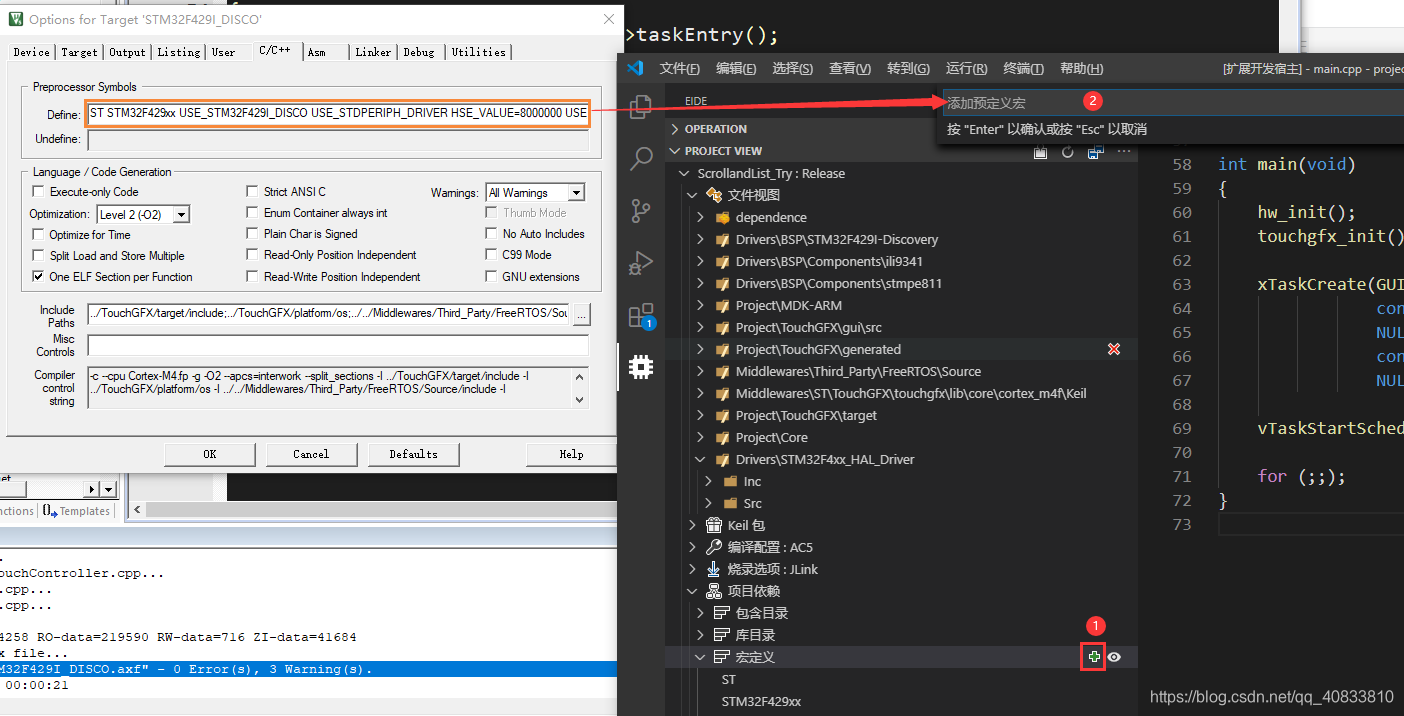
Task: Click save icon in PROJECT VIEW header
Action: tap(1095, 152)
